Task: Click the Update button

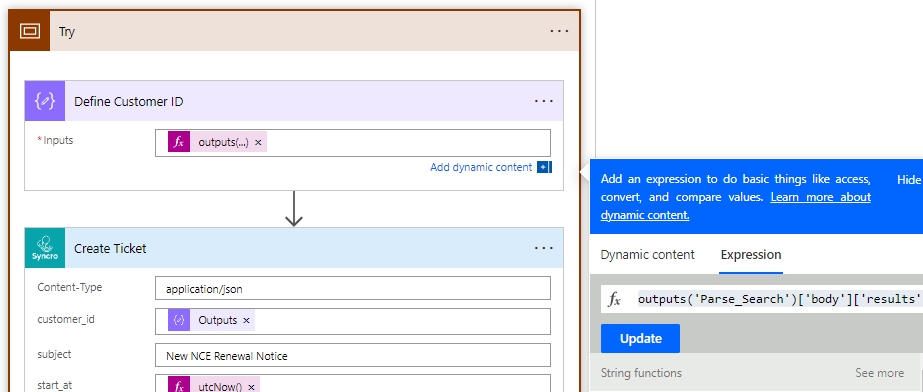Action: coord(640,338)
